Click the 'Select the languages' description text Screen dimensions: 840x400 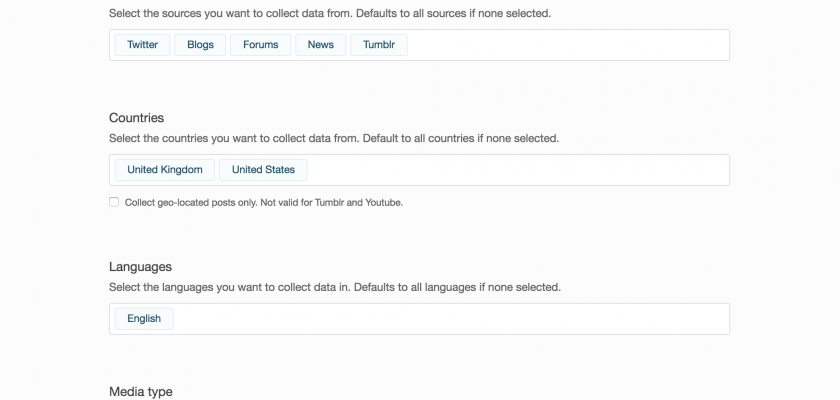[334, 287]
